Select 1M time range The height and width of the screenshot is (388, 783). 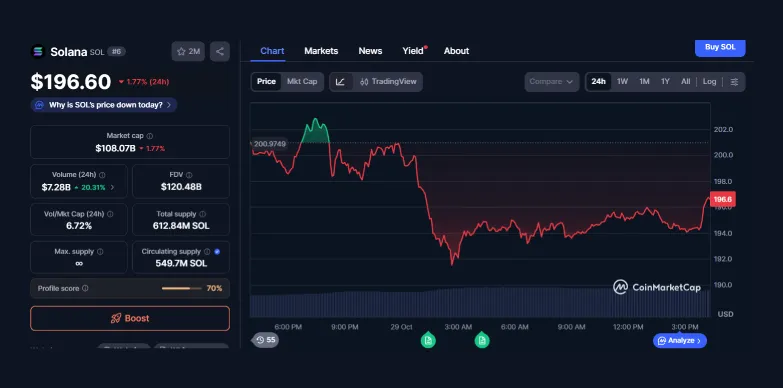[x=644, y=82]
